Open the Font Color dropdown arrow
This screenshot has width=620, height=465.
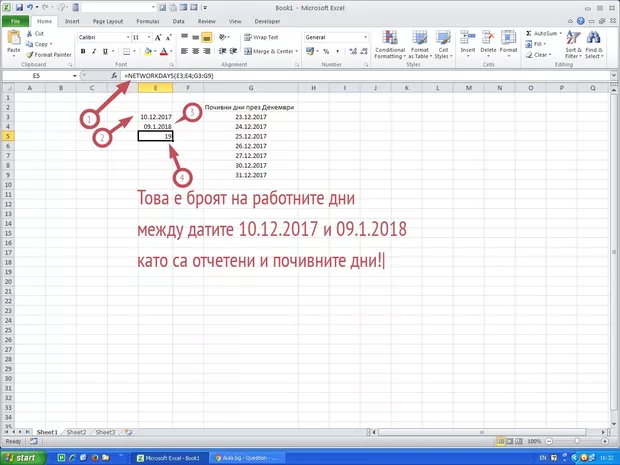pyautogui.click(x=171, y=51)
